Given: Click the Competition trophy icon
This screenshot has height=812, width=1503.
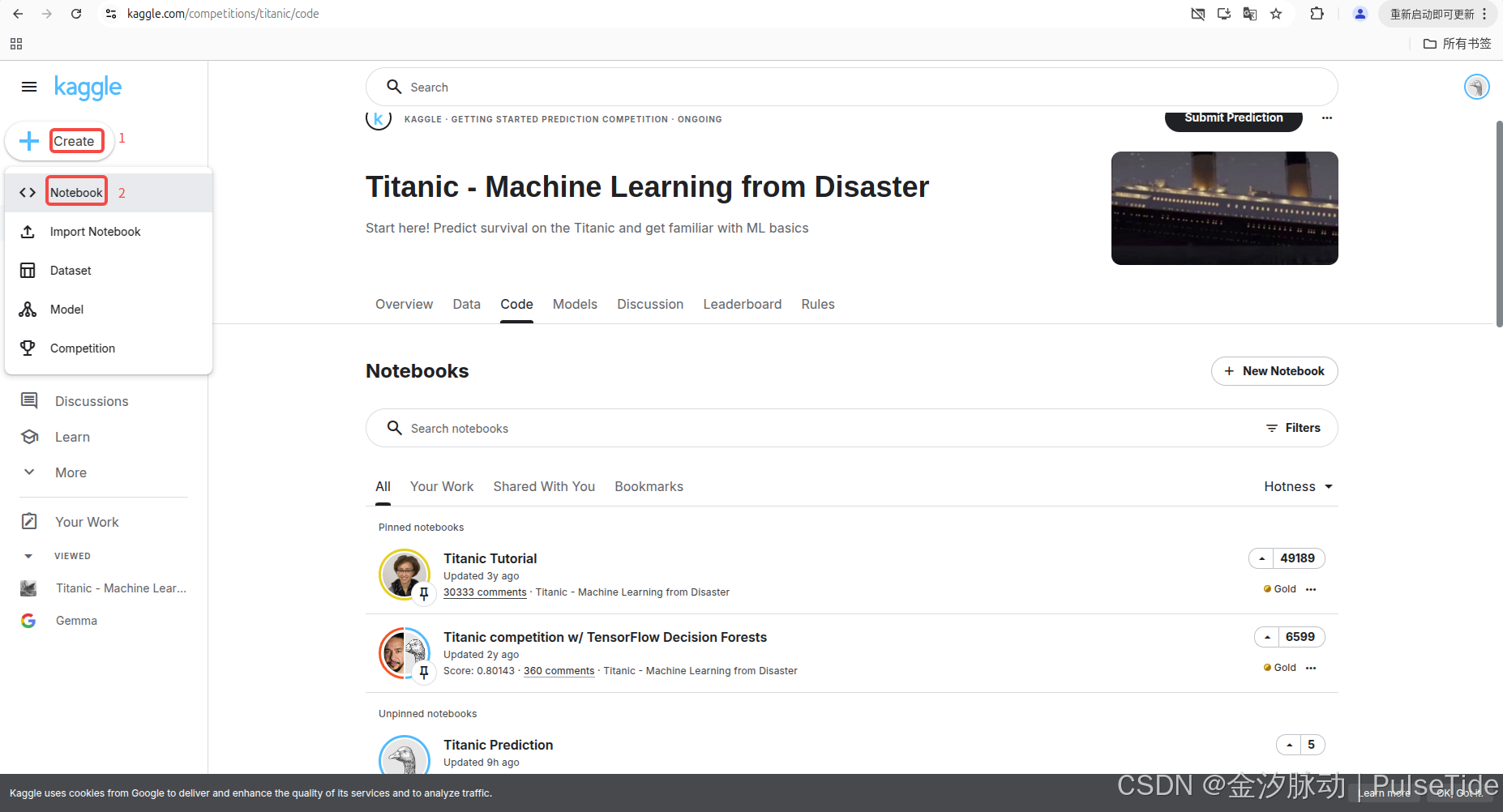Looking at the screenshot, I should click(28, 348).
